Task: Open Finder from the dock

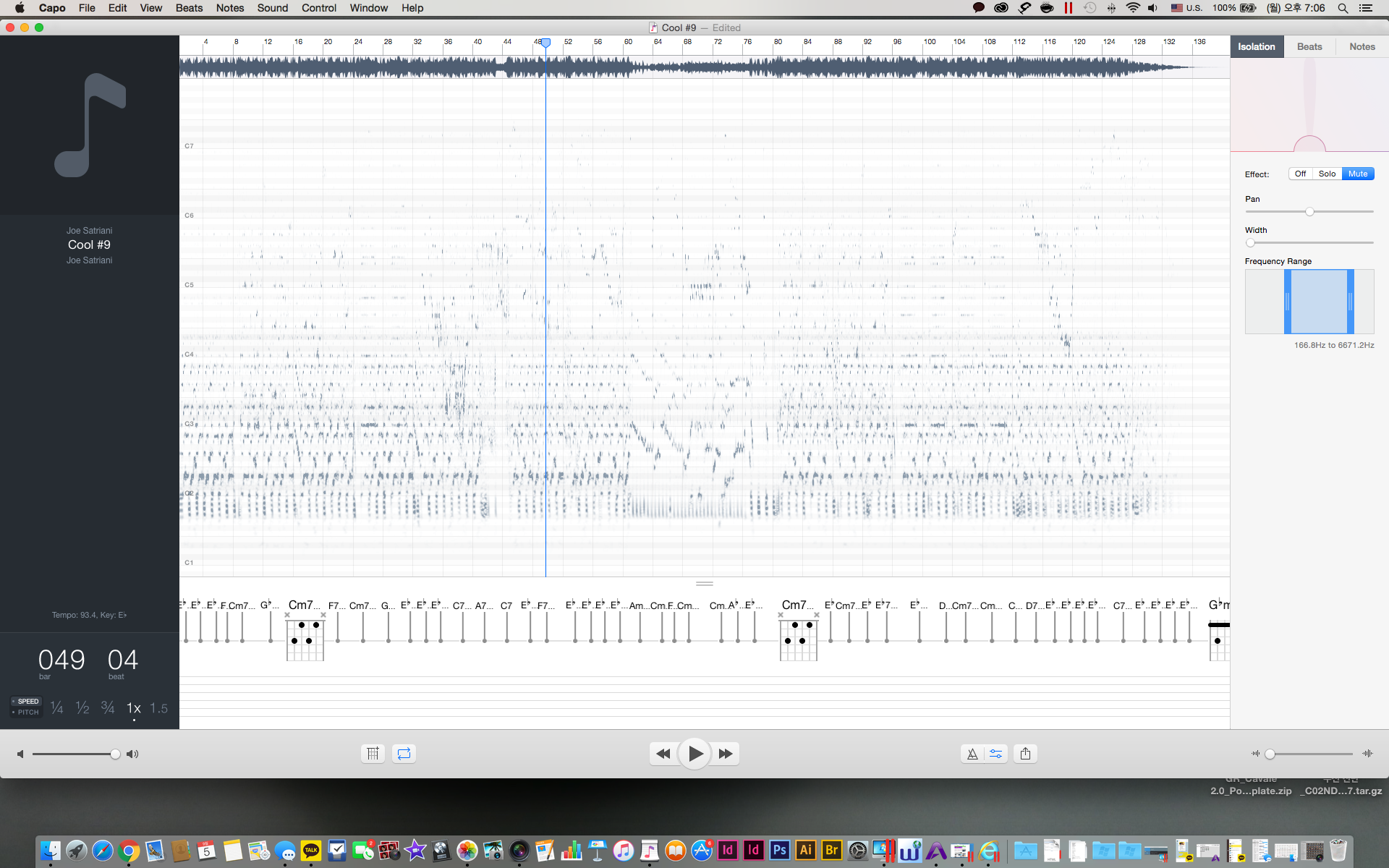Action: click(x=50, y=851)
